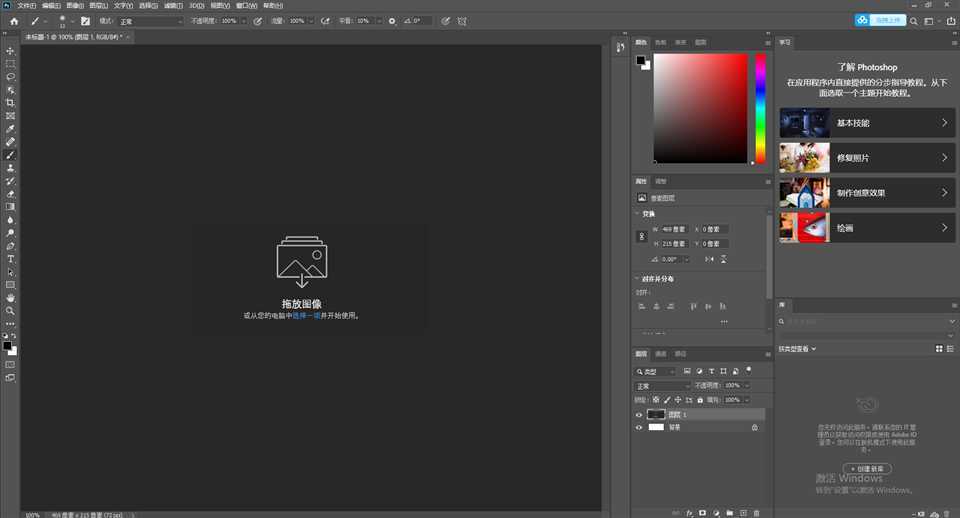This screenshot has width=960, height=518.
Task: Select the Layer 1 thumbnail
Action: coord(656,415)
